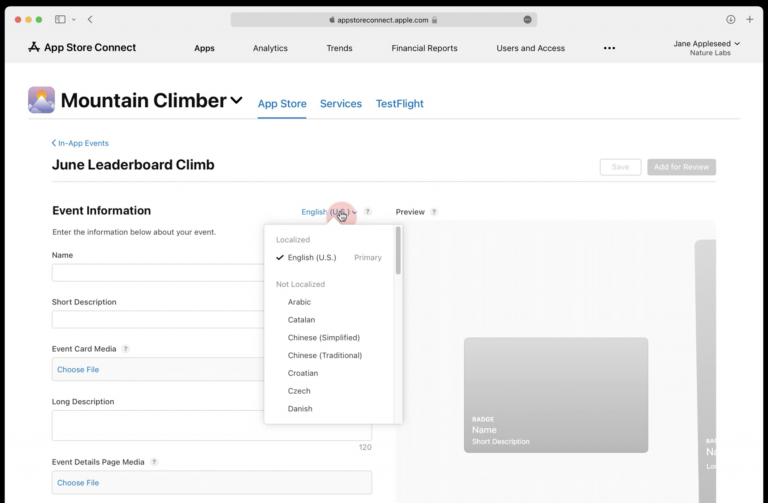Go to Trends

pyautogui.click(x=339, y=48)
